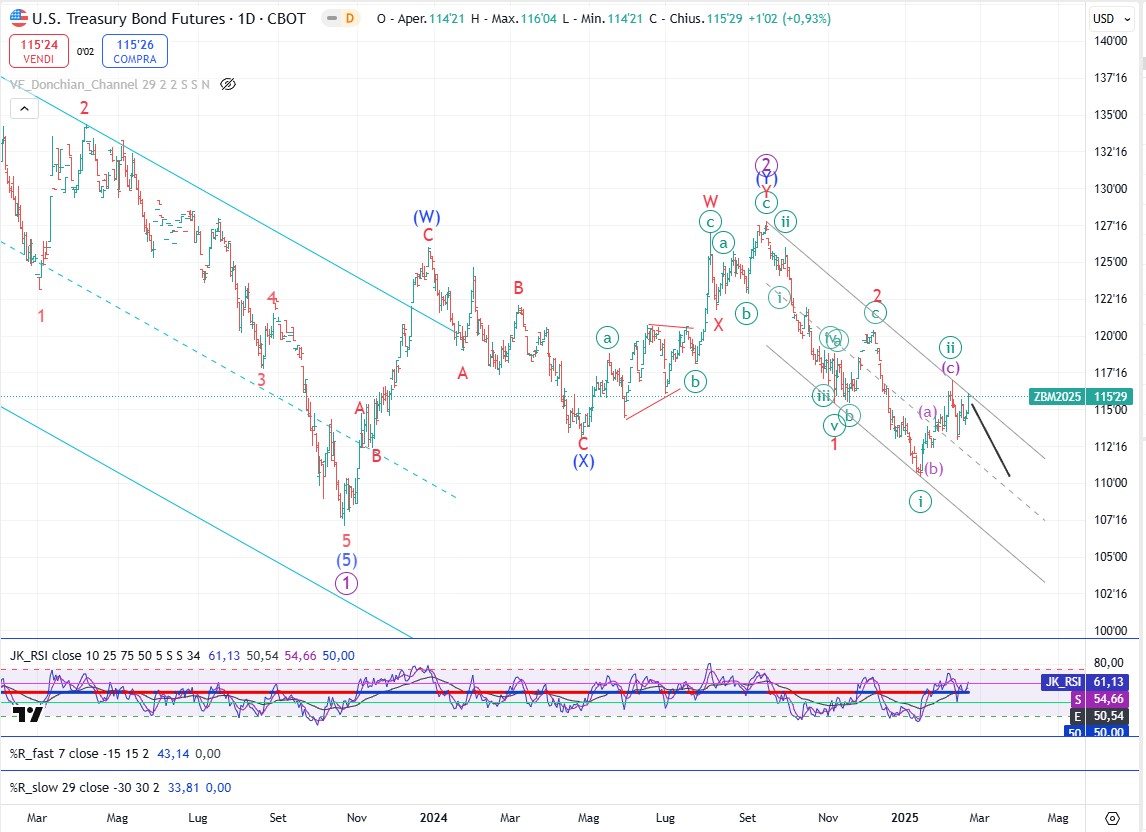
Task: Toggle visibility of VE_Donchian_Channel indicator
Action: coord(228,84)
